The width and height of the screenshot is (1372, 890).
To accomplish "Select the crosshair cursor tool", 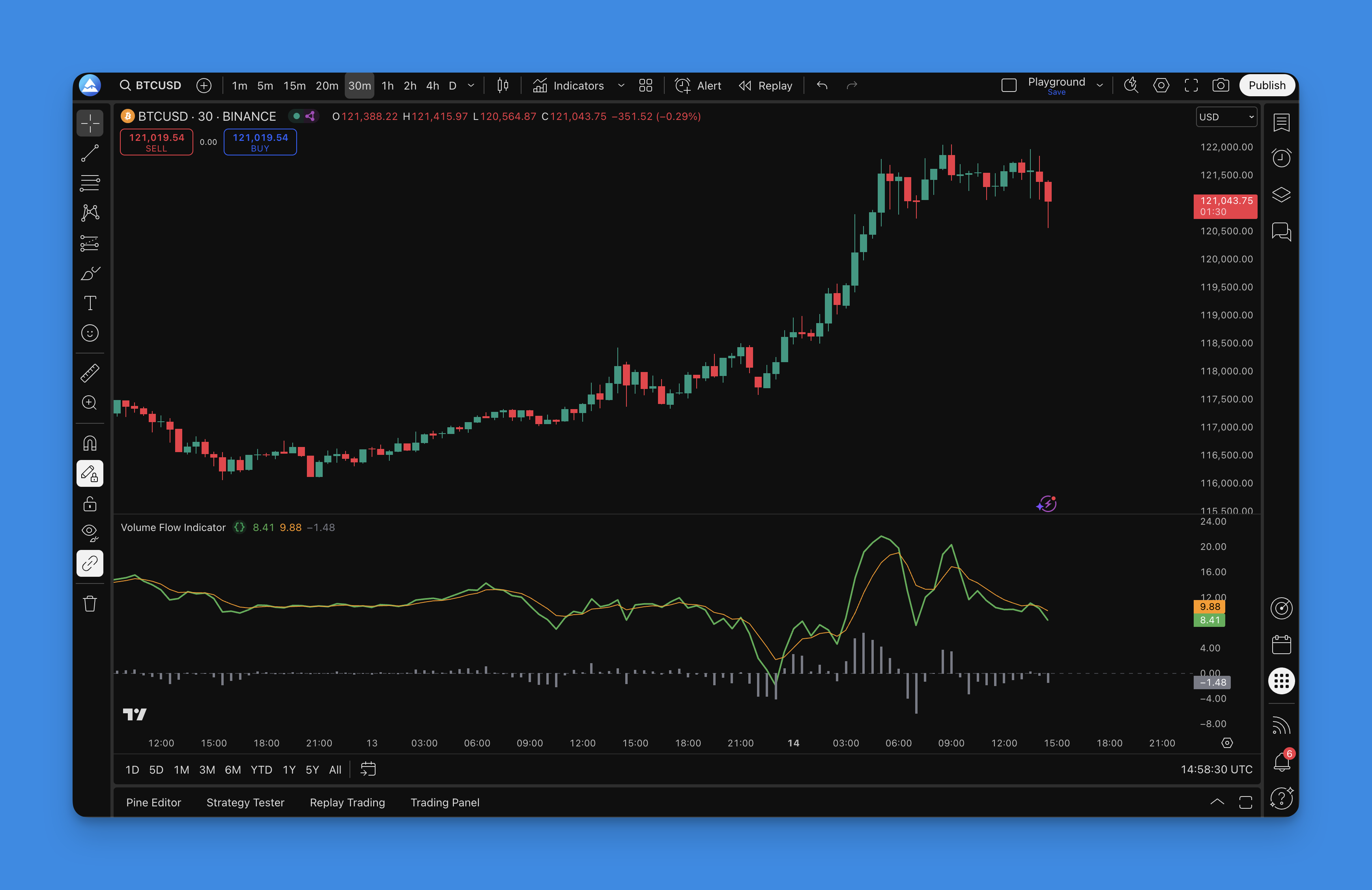I will (x=90, y=123).
